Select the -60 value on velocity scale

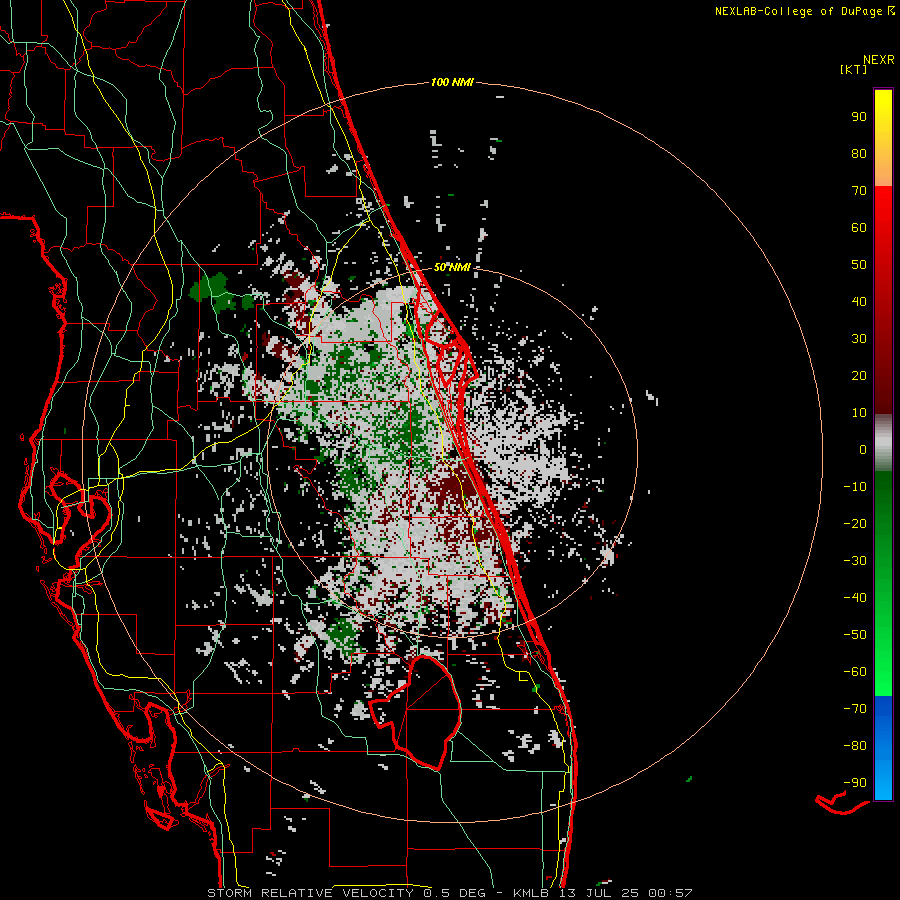(855, 672)
